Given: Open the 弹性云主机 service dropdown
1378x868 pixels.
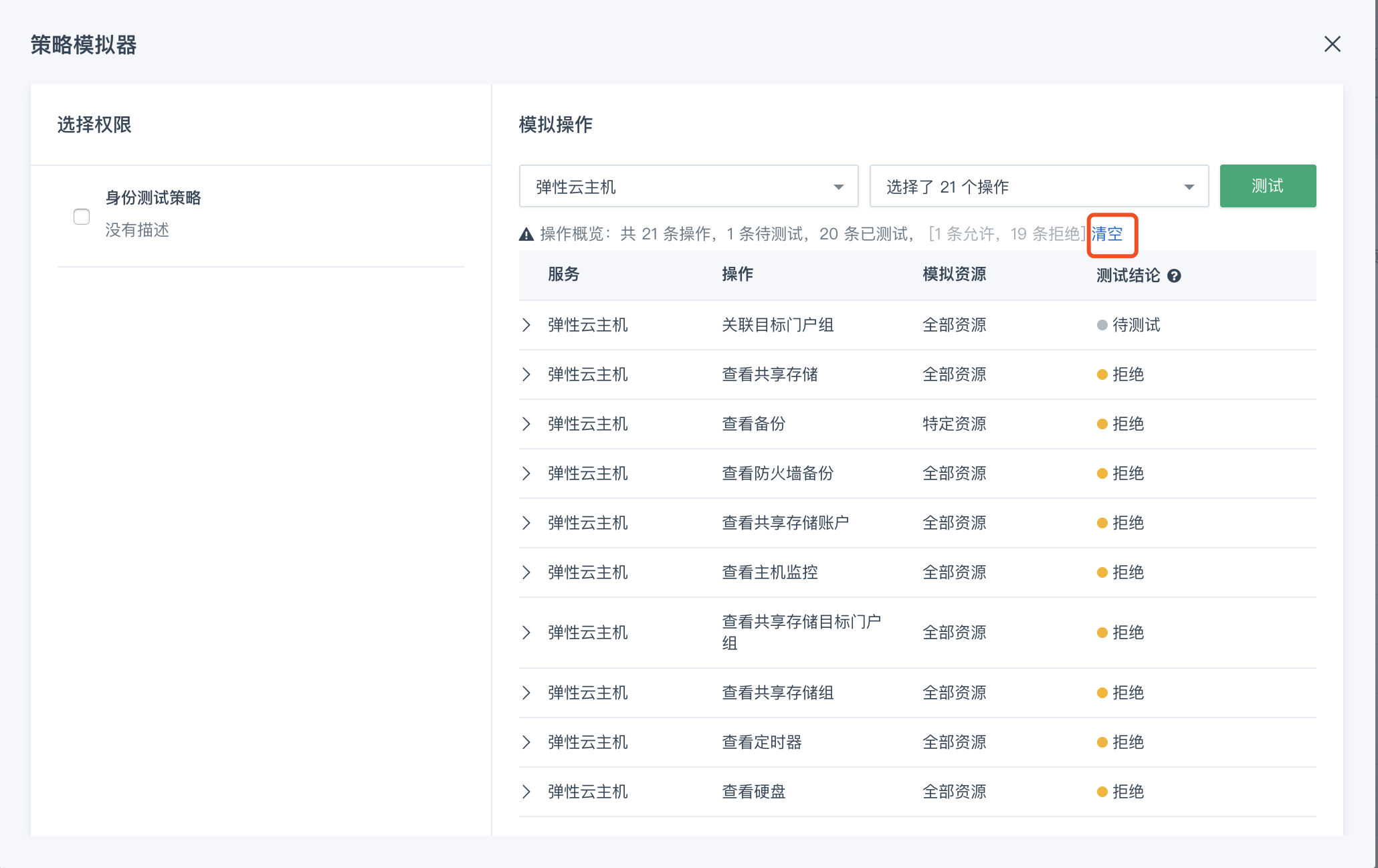Looking at the screenshot, I should tap(688, 187).
